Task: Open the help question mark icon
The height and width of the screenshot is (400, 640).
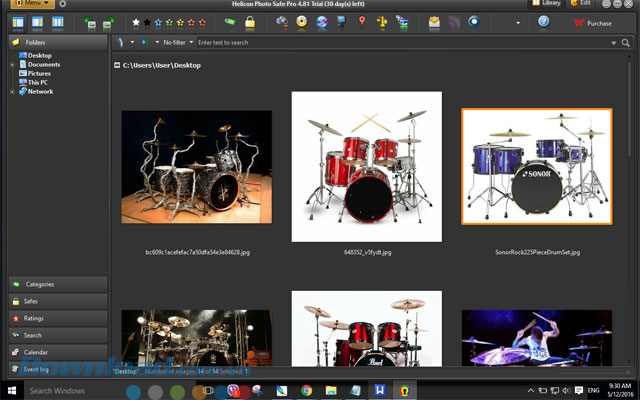Action: click(x=544, y=22)
